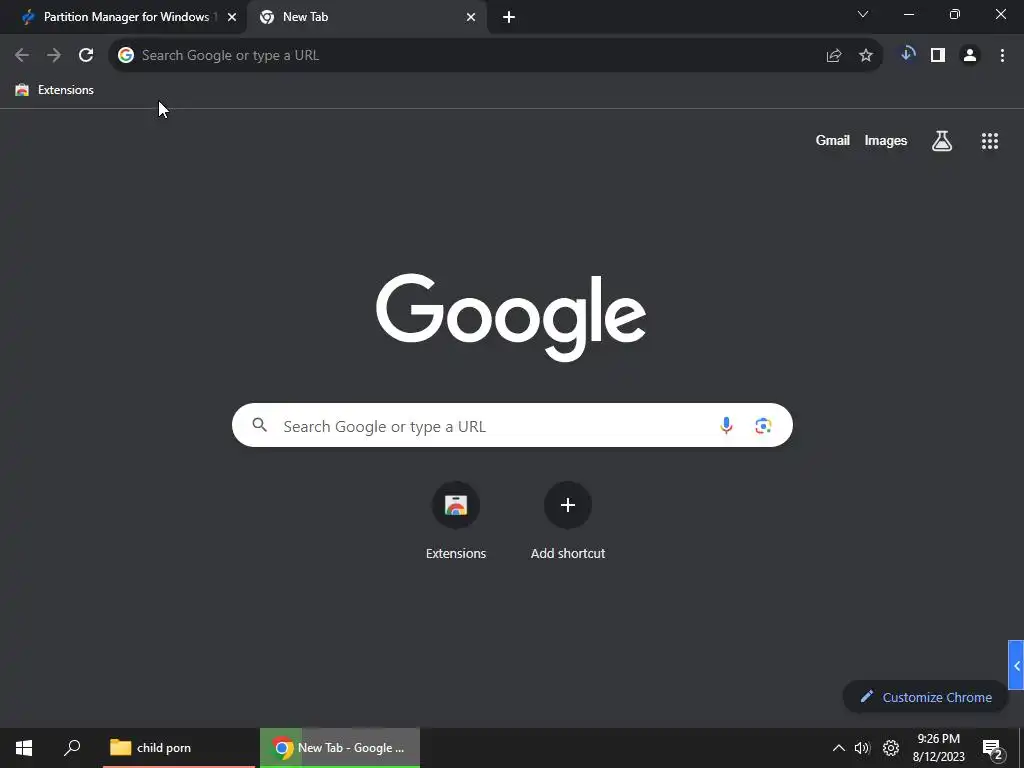Go forward using the browser forward arrow
Screen dimensions: 1024x768
coord(54,56)
